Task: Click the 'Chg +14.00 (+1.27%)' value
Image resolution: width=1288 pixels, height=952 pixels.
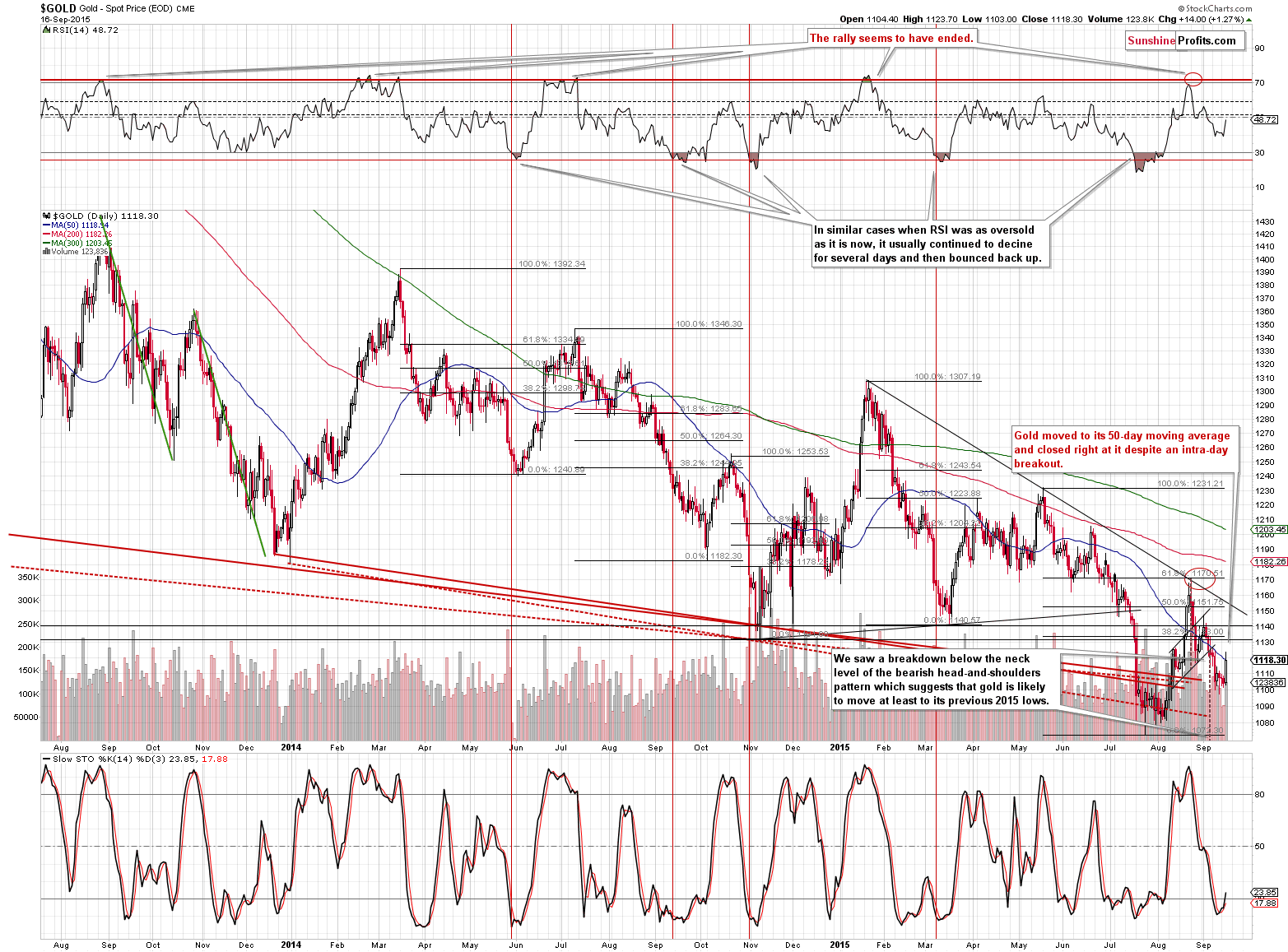Action: pos(1202,19)
